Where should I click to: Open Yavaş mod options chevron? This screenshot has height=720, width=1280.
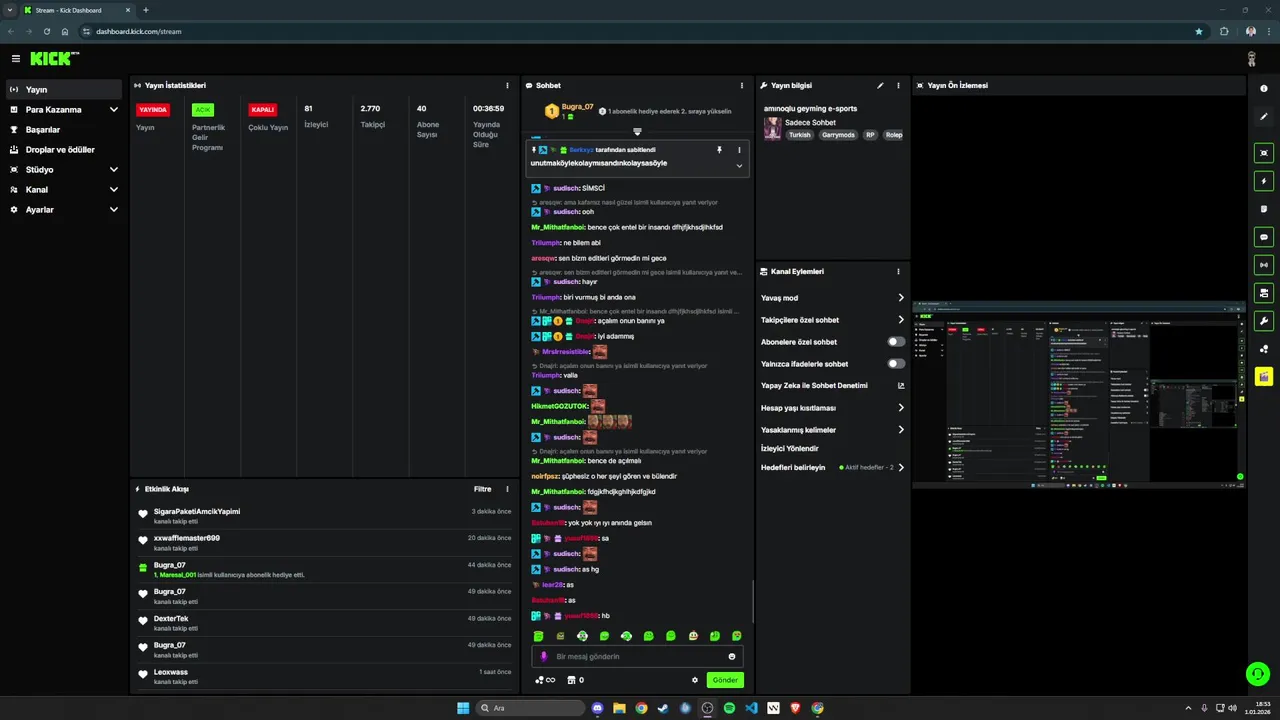click(x=900, y=298)
